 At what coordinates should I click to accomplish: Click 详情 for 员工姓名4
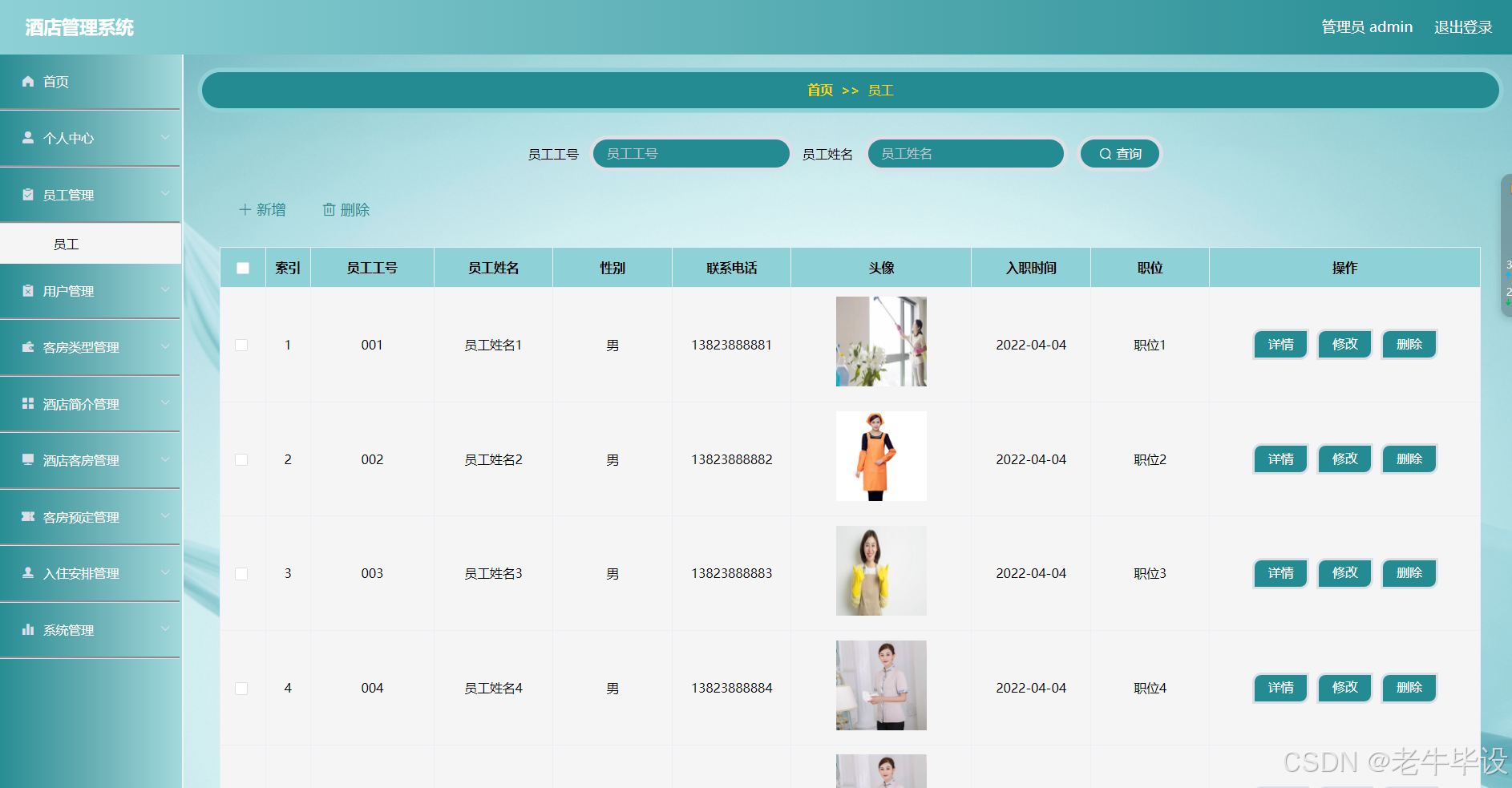point(1280,688)
